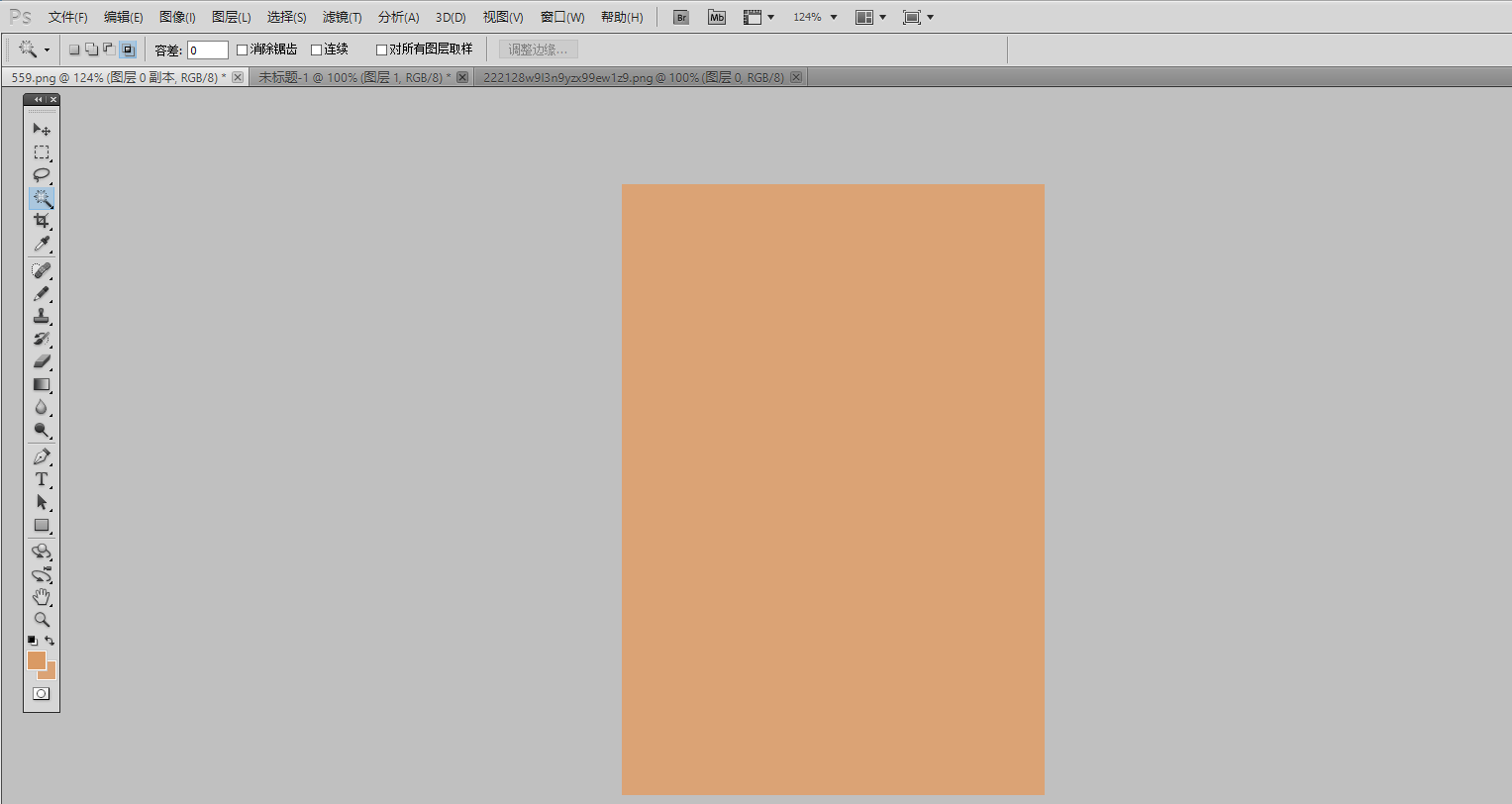1512x804 pixels.
Task: Select the Path Selection tool
Action: (42, 503)
